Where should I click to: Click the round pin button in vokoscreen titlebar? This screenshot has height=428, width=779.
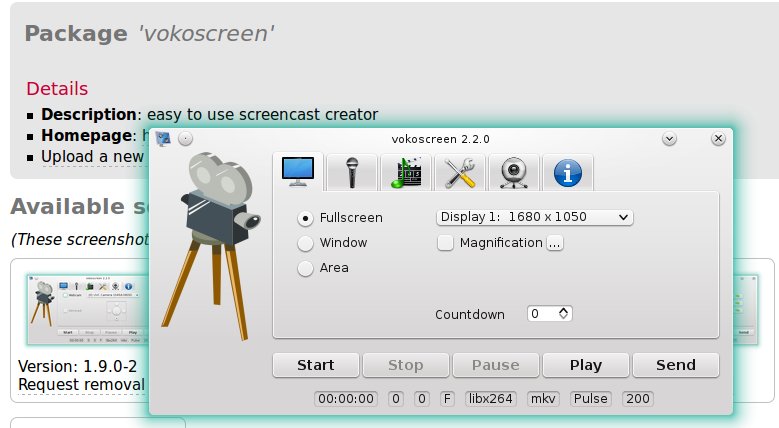tap(185, 139)
